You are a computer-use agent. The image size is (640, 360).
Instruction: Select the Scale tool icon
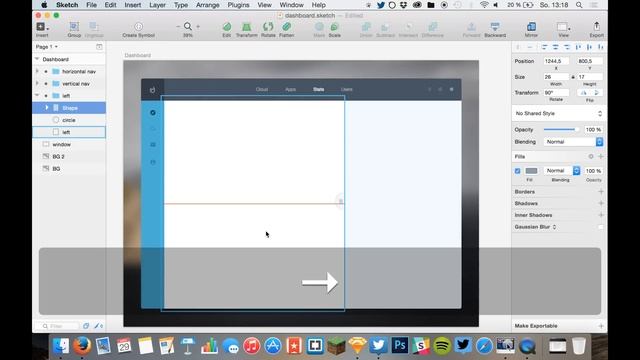[x=334, y=27]
